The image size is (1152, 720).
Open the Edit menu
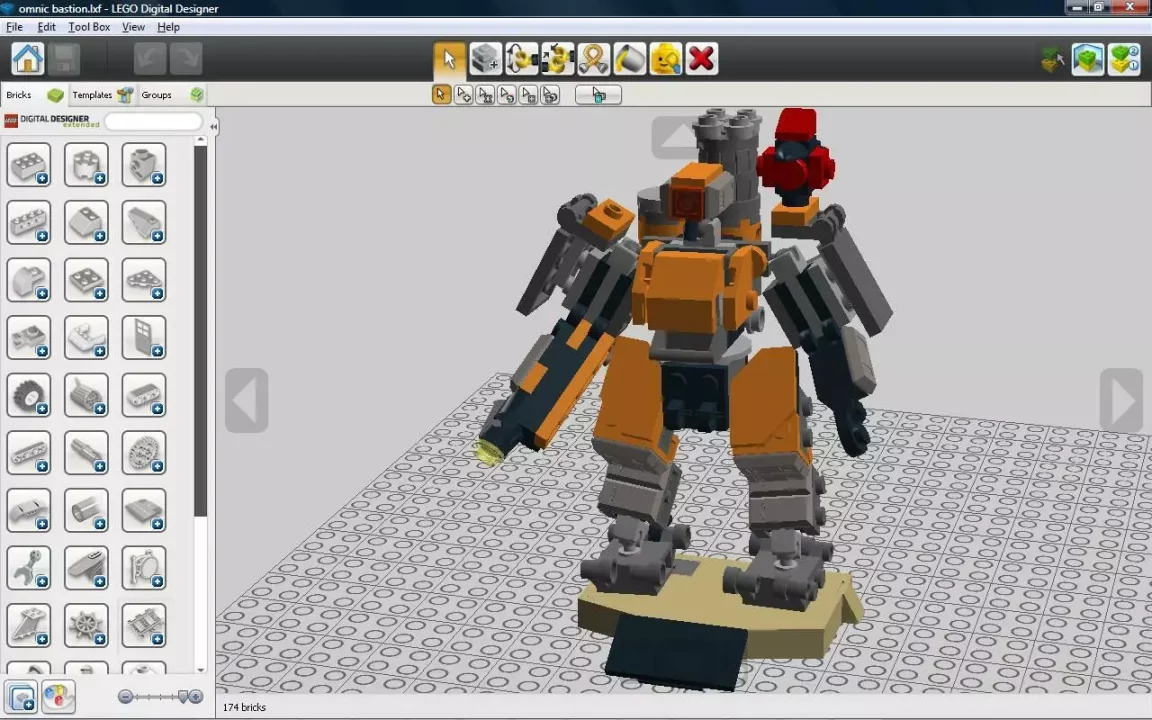(46, 27)
